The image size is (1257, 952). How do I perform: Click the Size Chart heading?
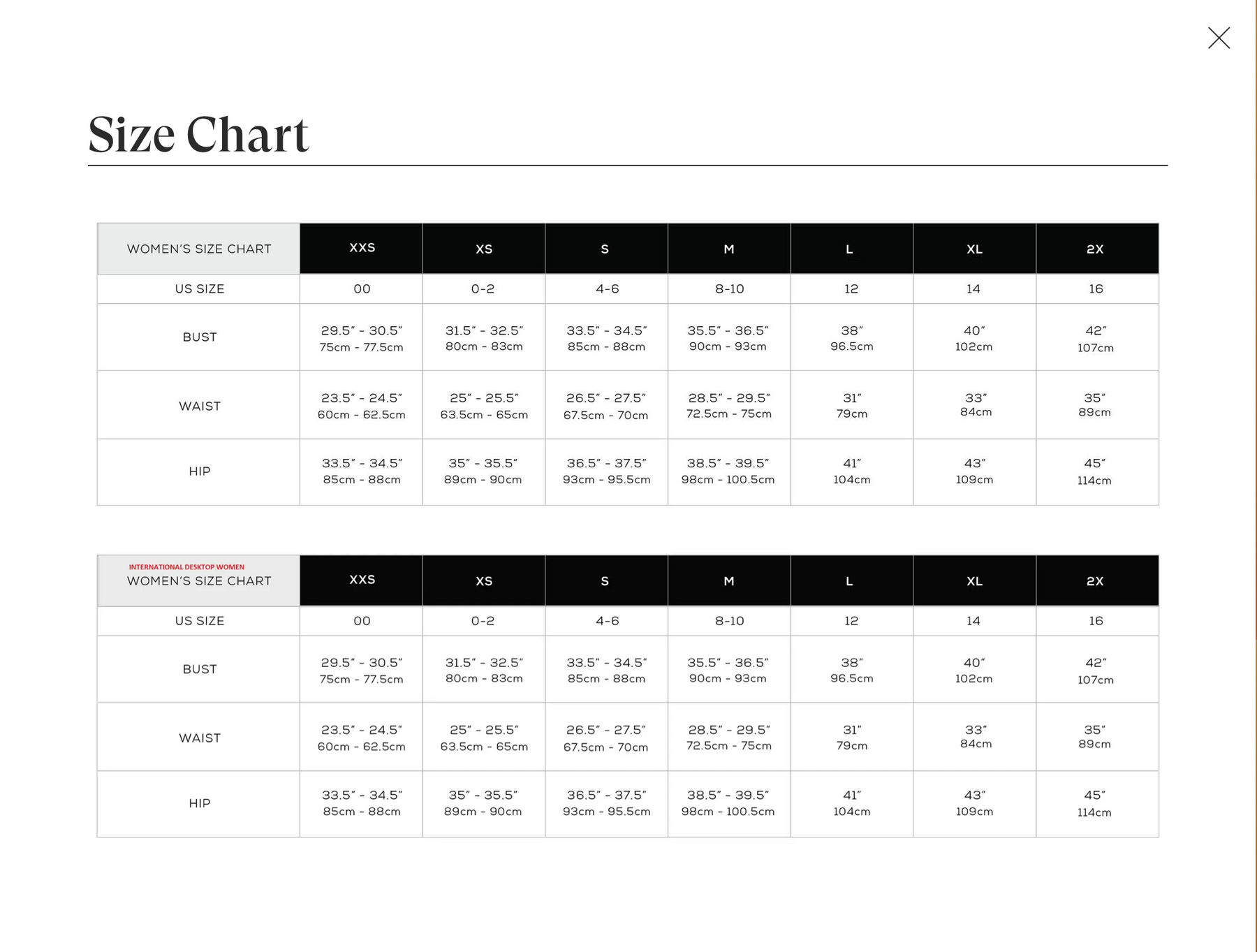click(x=198, y=134)
